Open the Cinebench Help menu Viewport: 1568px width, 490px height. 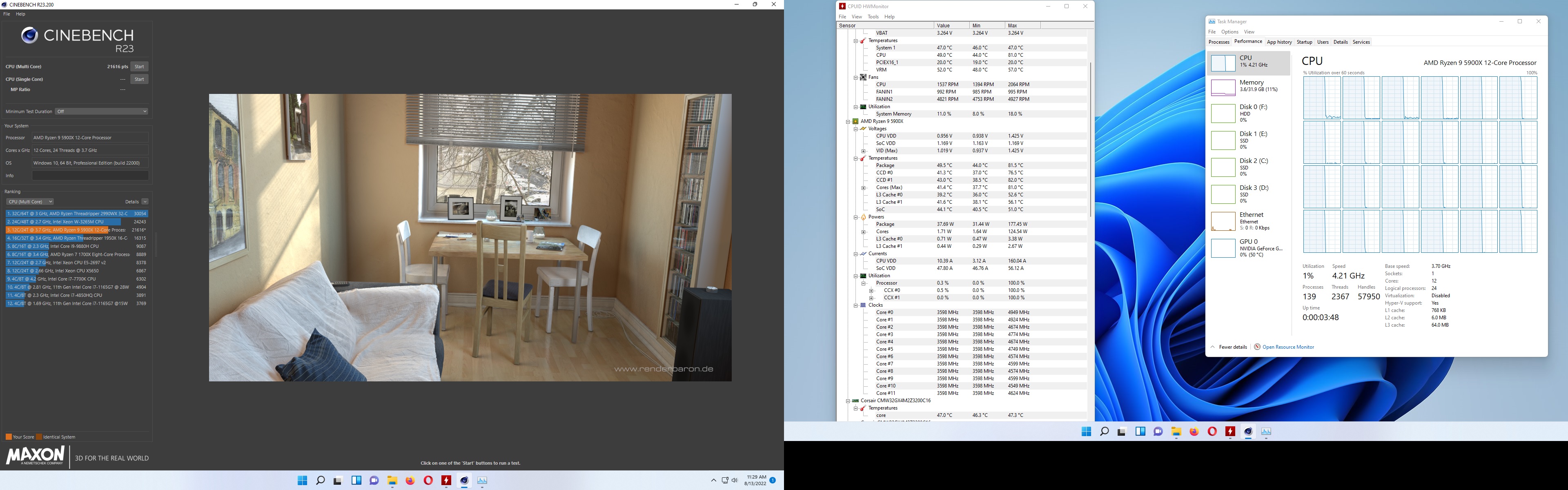pos(20,13)
